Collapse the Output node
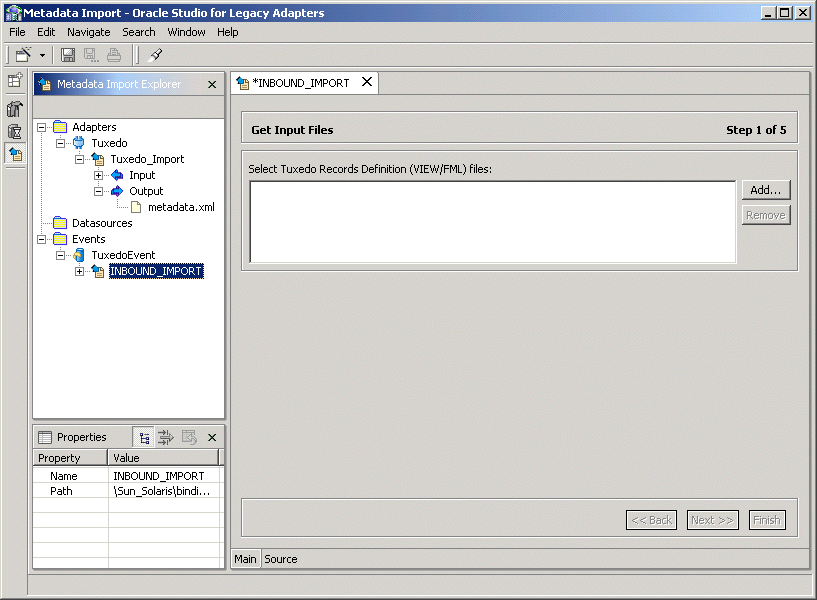This screenshot has height=600, width=817. point(98,192)
